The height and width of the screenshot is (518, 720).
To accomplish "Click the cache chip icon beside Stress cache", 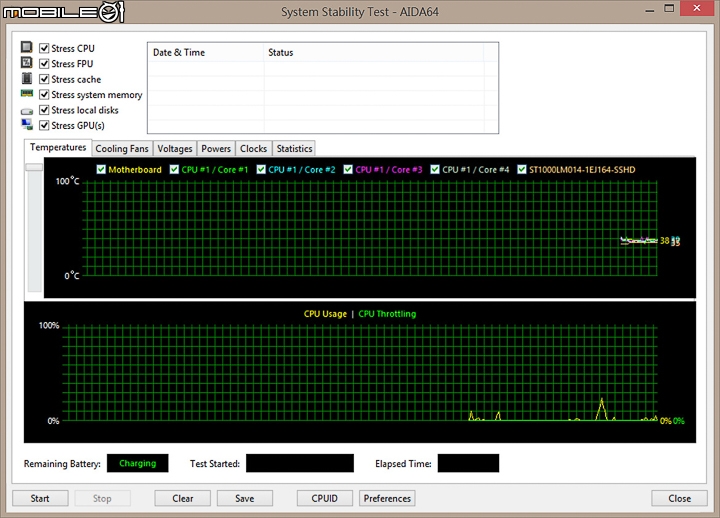I will coord(27,79).
